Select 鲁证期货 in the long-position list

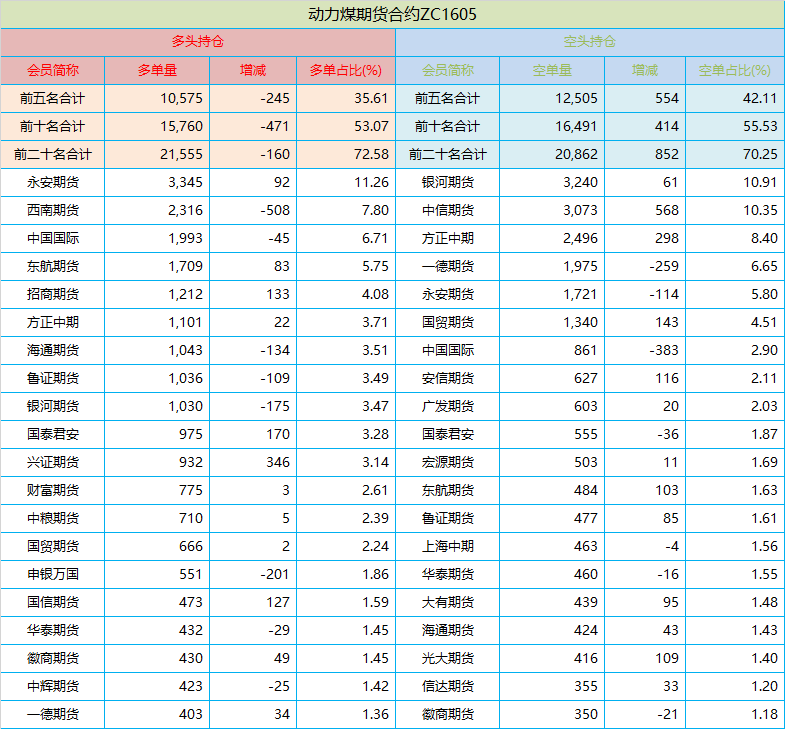[x=53, y=379]
